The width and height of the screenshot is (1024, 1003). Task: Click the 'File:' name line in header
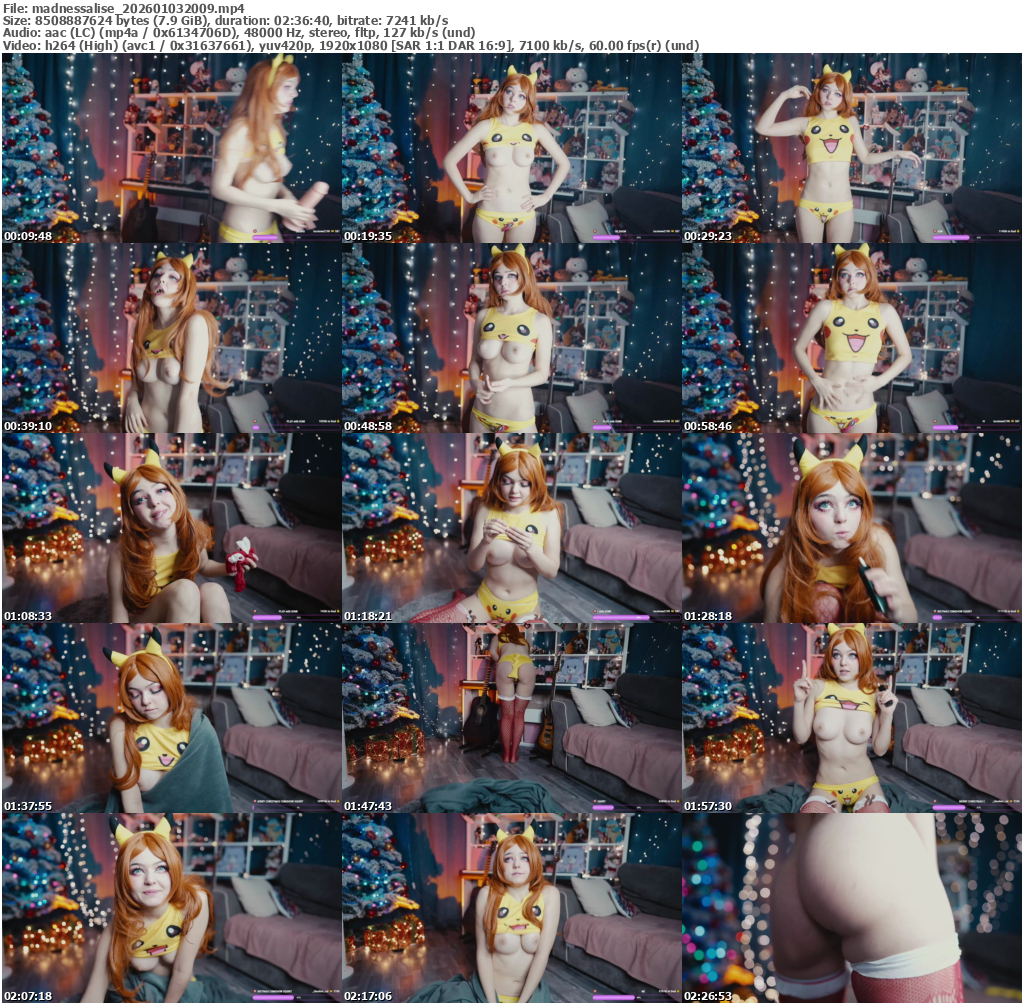pos(124,8)
